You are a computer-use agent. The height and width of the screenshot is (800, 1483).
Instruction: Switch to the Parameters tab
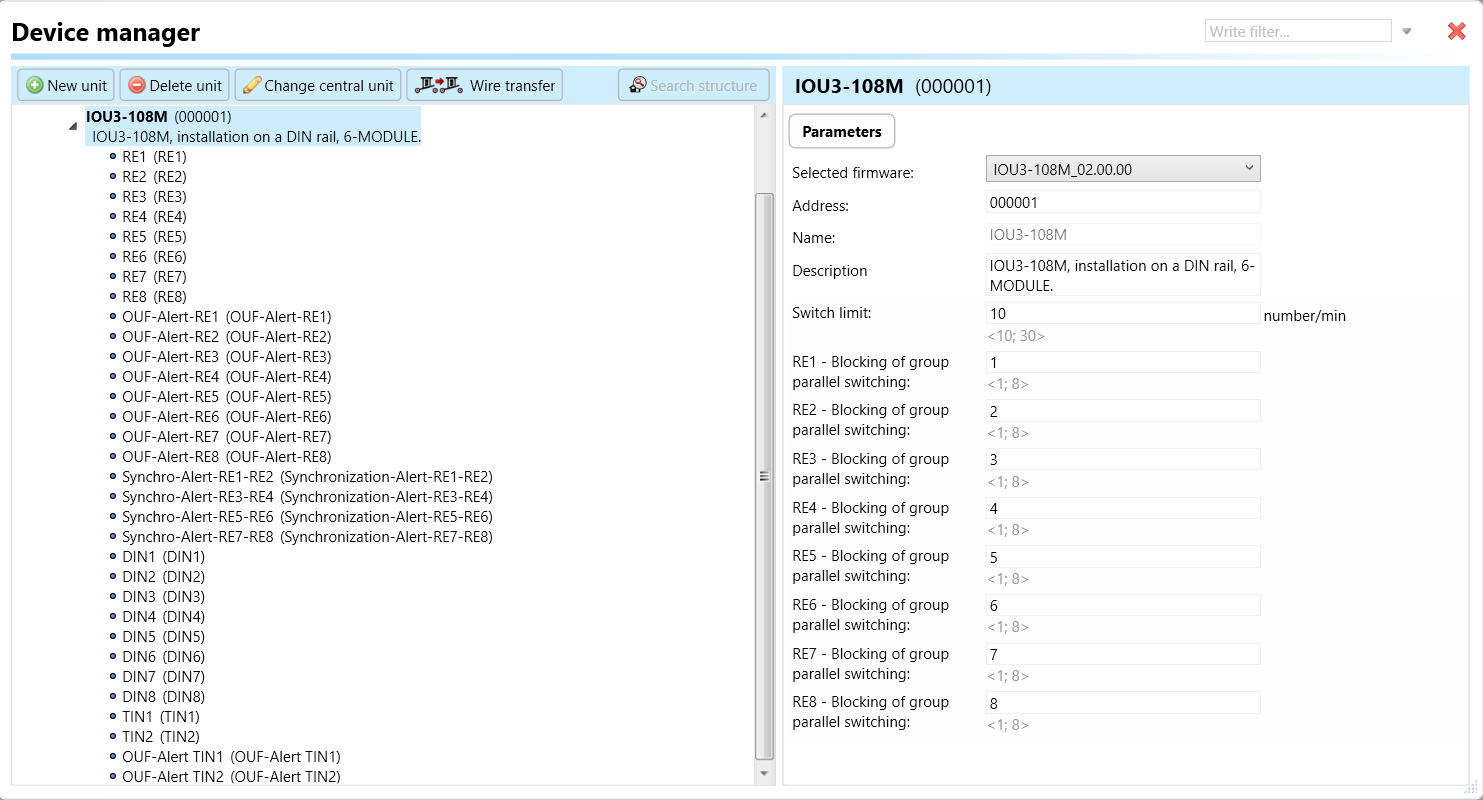(841, 131)
